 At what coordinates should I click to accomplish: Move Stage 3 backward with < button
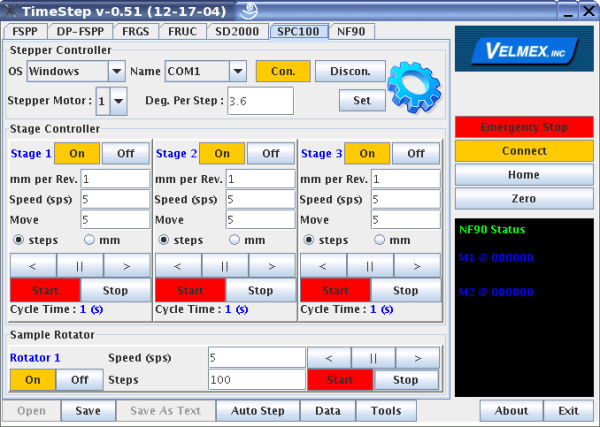coord(323,266)
